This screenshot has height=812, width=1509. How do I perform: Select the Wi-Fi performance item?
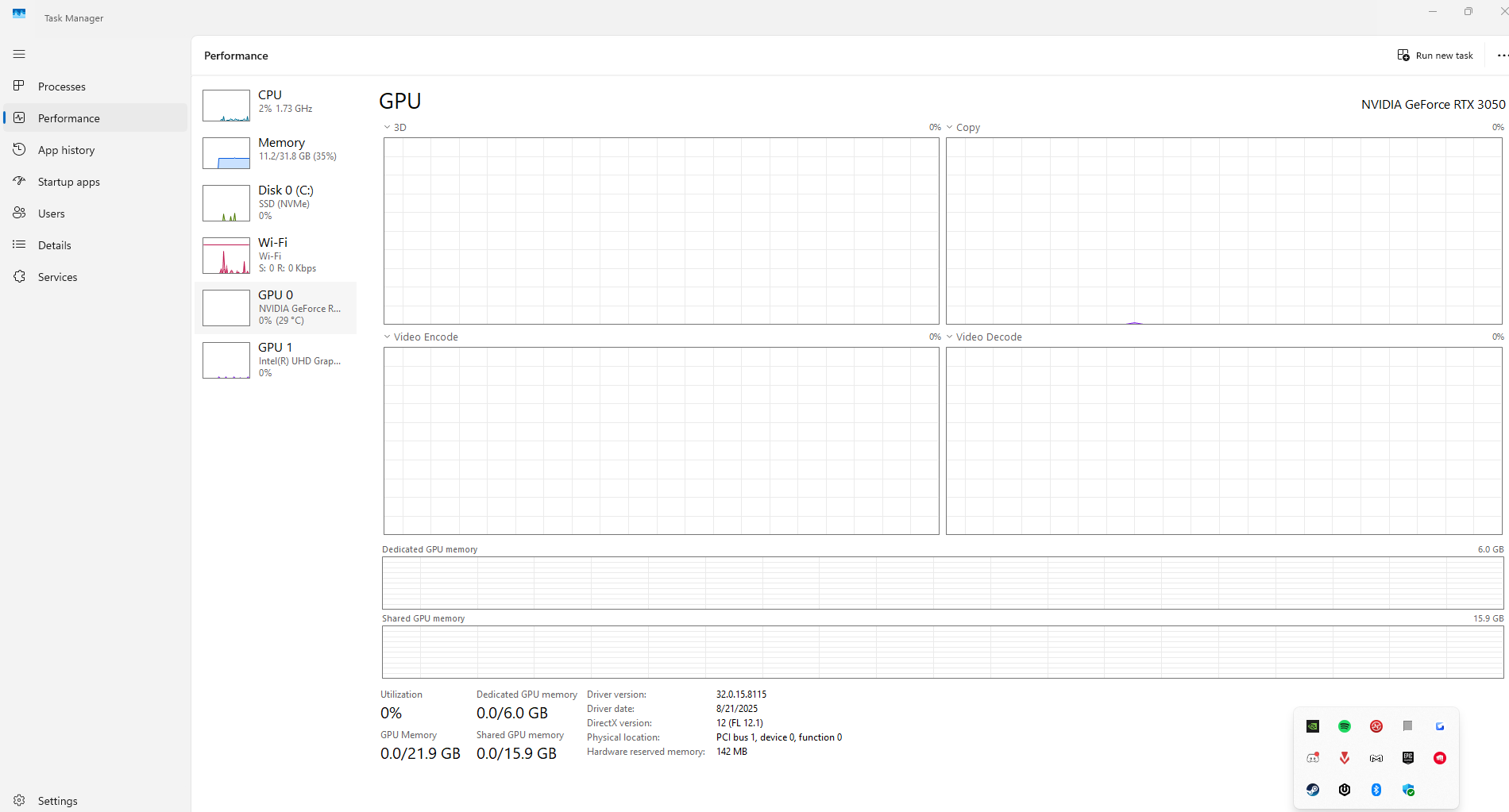click(x=276, y=255)
